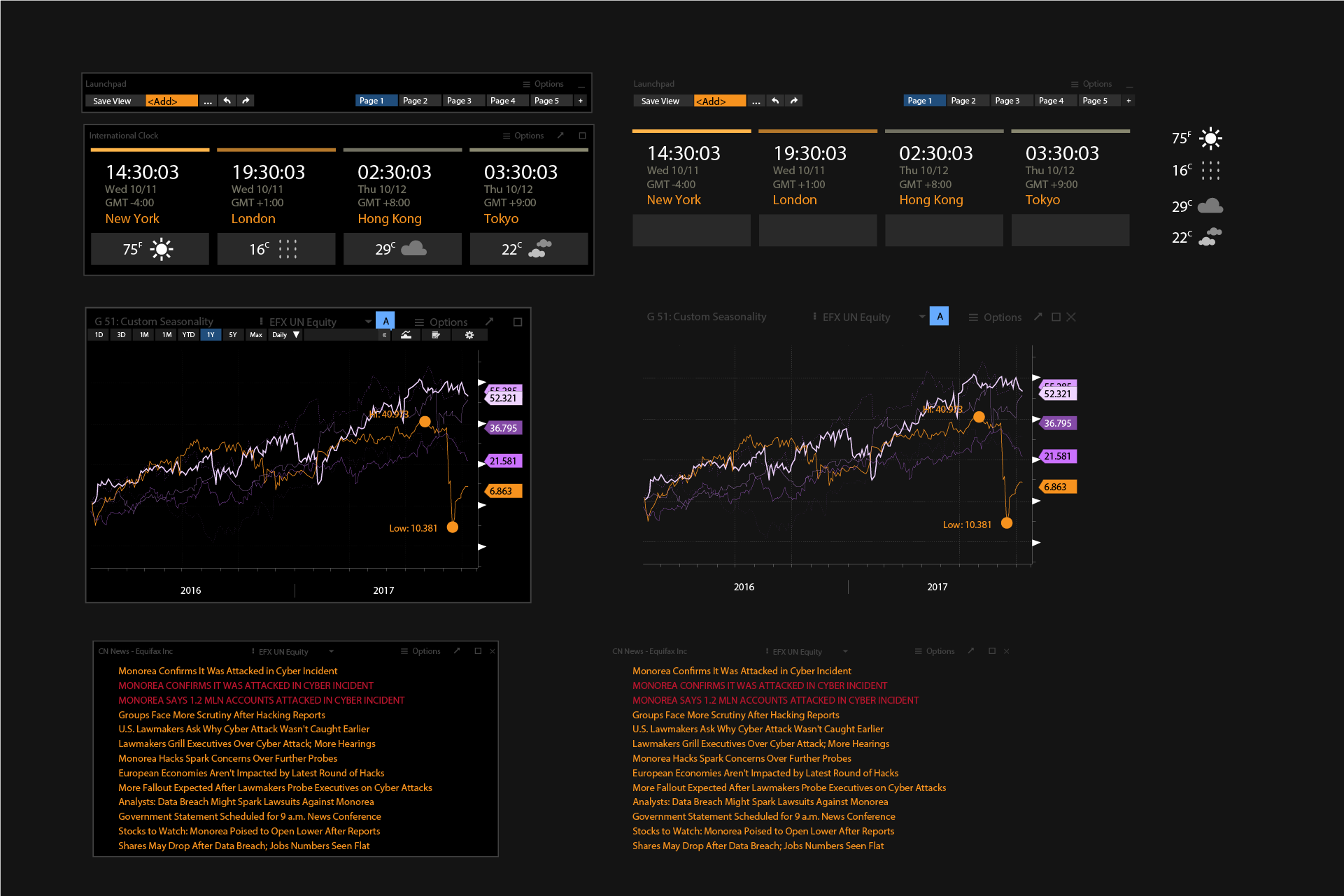This screenshot has width=1344, height=896.
Task: Expand EFX UN Equity dropdown in left chart header
Action: tap(368, 322)
